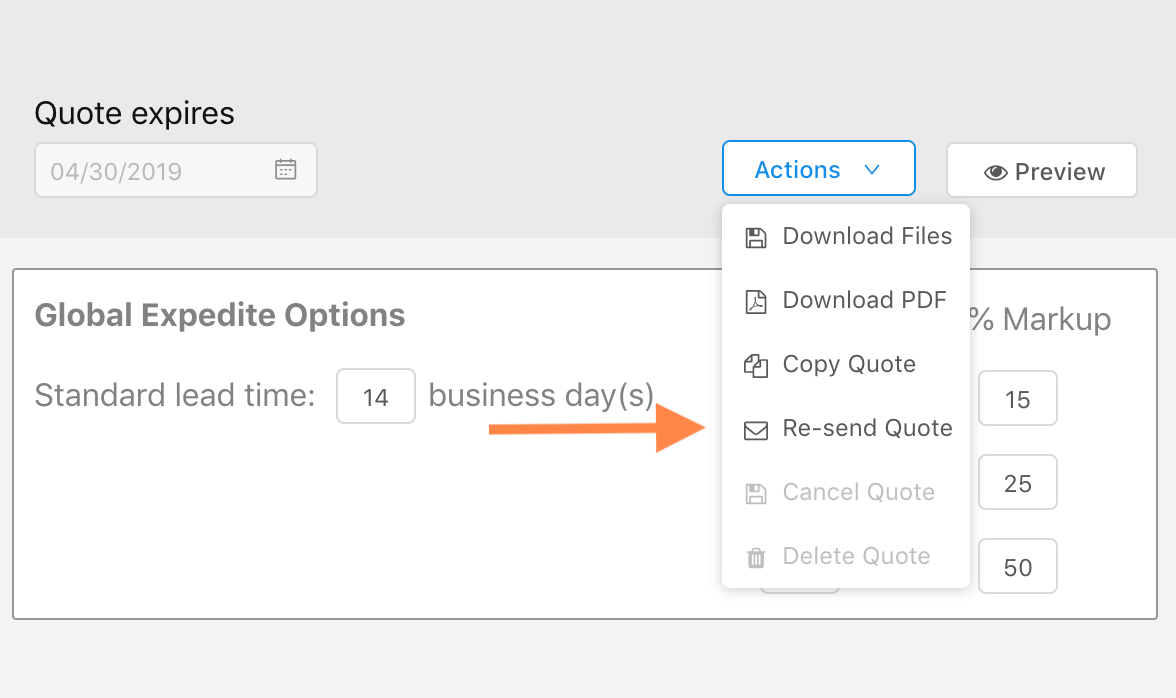Click the markup field showing 25

(x=1017, y=483)
